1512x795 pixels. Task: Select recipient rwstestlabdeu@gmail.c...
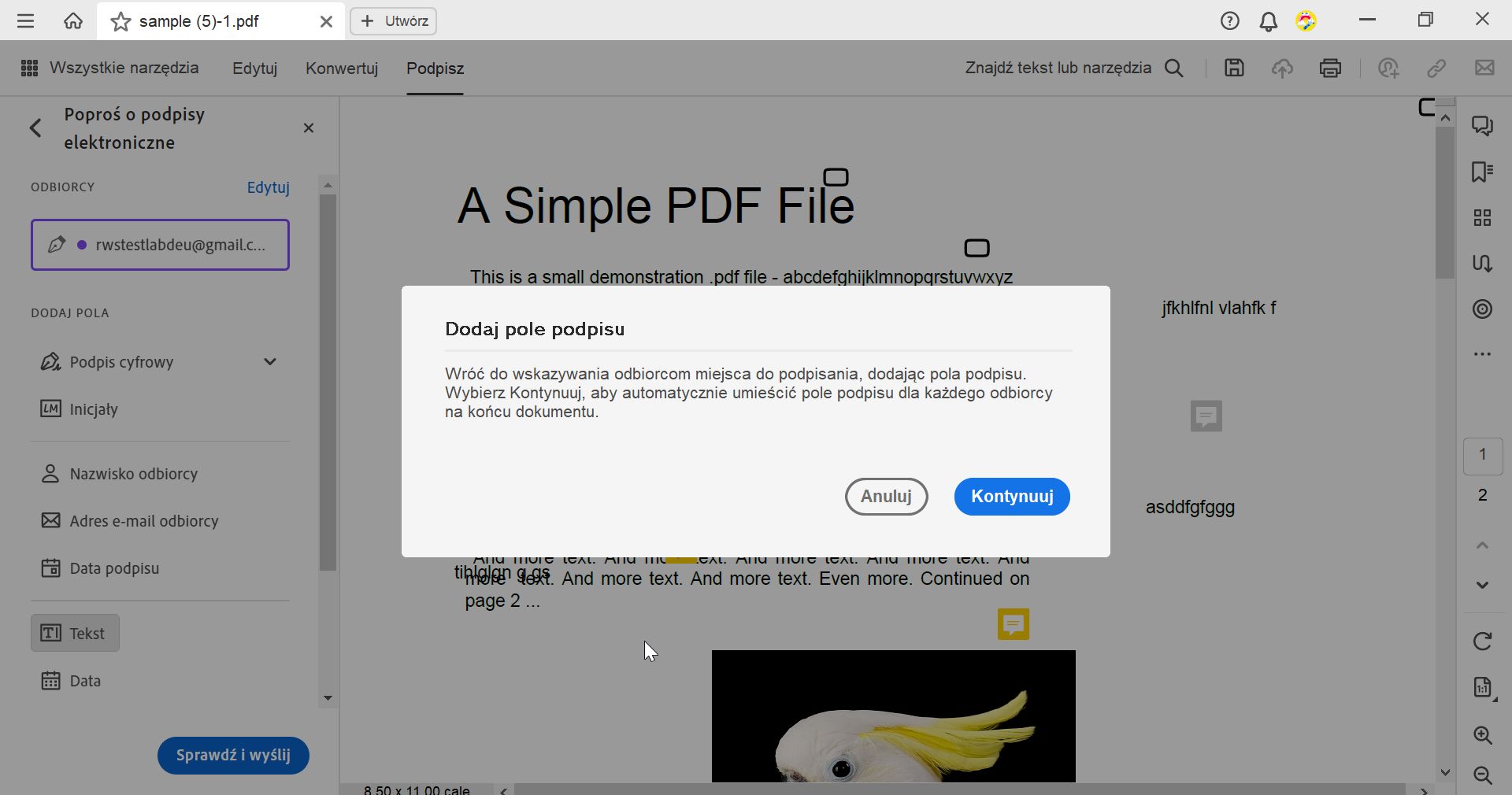point(161,245)
